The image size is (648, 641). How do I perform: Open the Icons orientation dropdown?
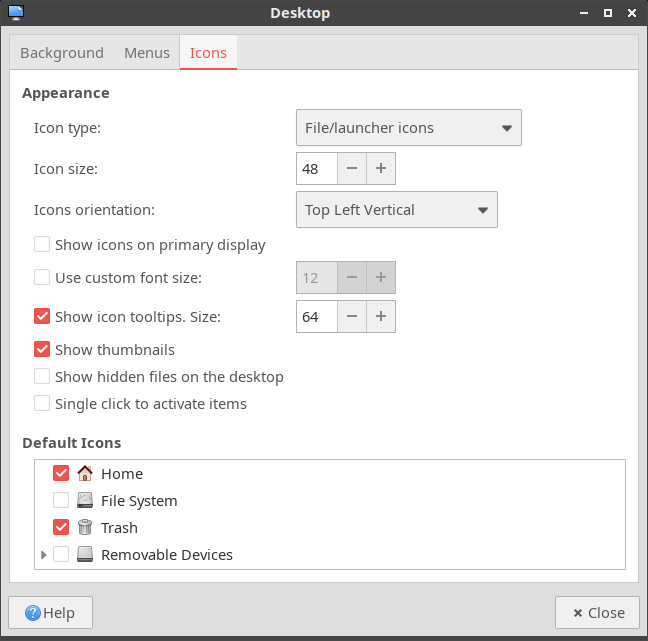click(x=397, y=210)
